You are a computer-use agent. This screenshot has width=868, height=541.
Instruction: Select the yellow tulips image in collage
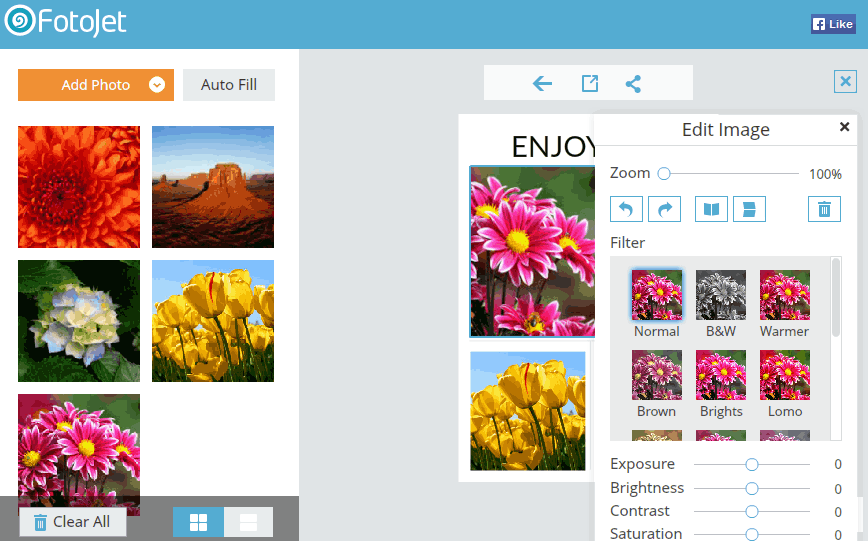[528, 411]
